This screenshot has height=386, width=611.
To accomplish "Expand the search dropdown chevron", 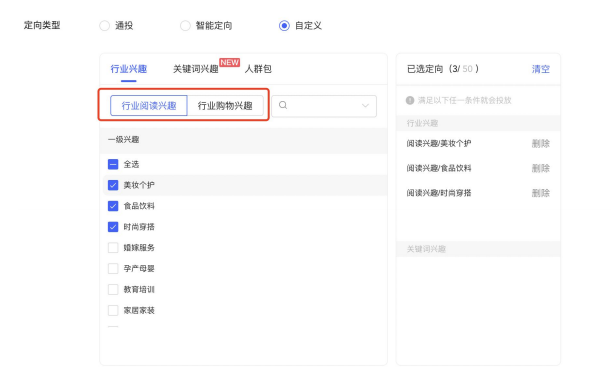I will [x=365, y=106].
